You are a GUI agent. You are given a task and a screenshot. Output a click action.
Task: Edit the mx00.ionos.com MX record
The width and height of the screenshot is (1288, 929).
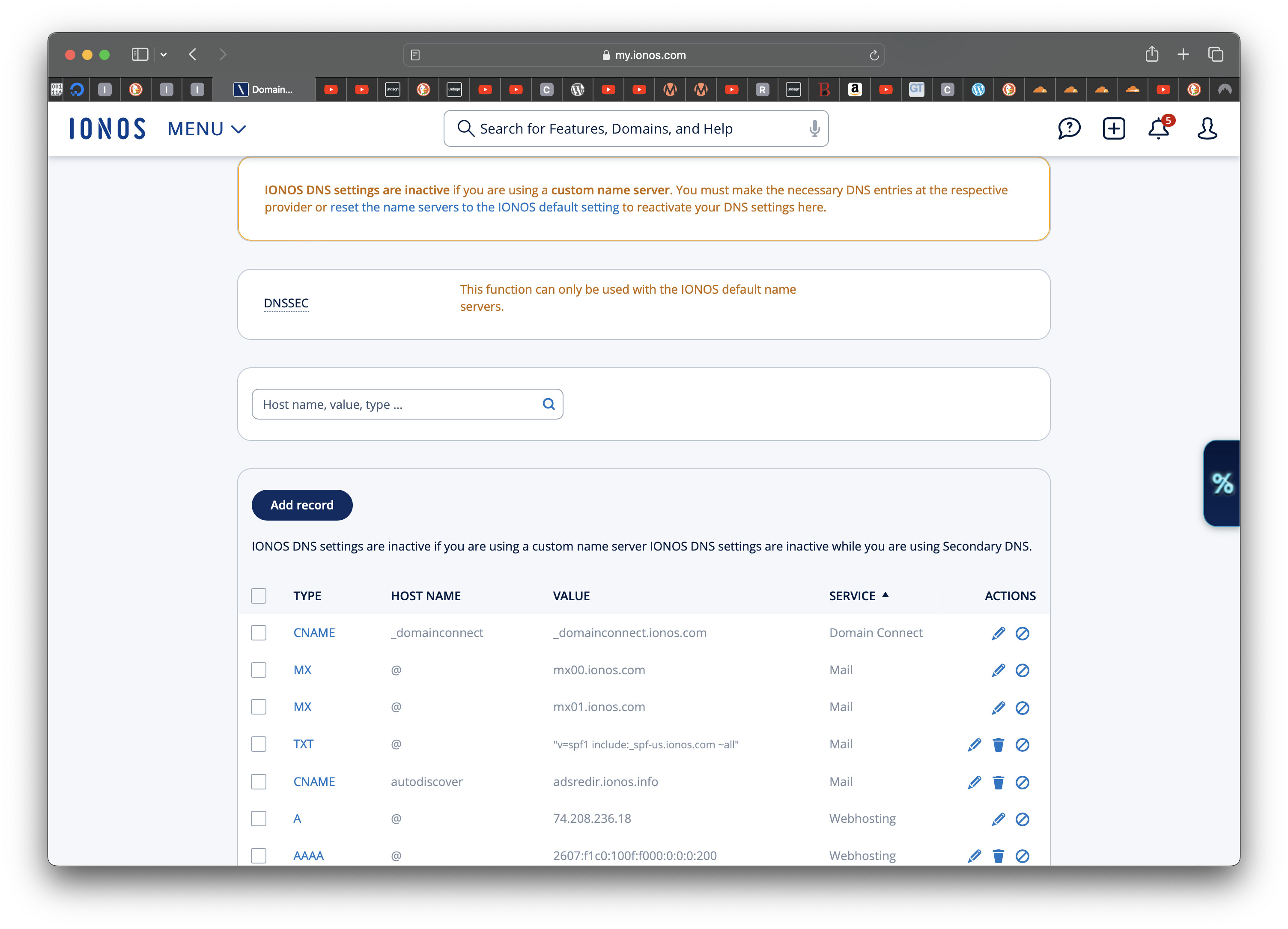tap(998, 670)
